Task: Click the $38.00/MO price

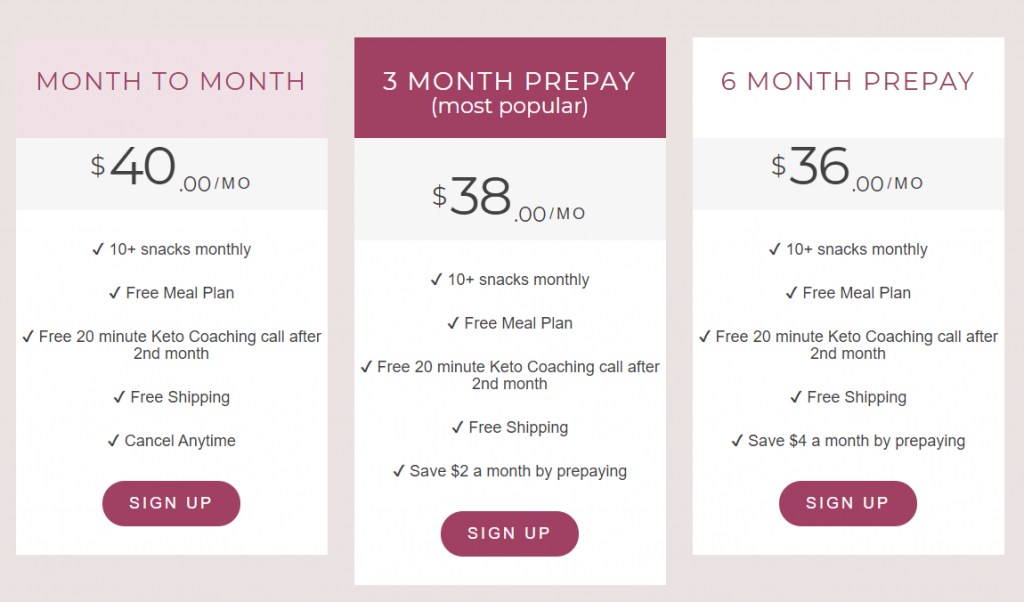Action: point(509,198)
